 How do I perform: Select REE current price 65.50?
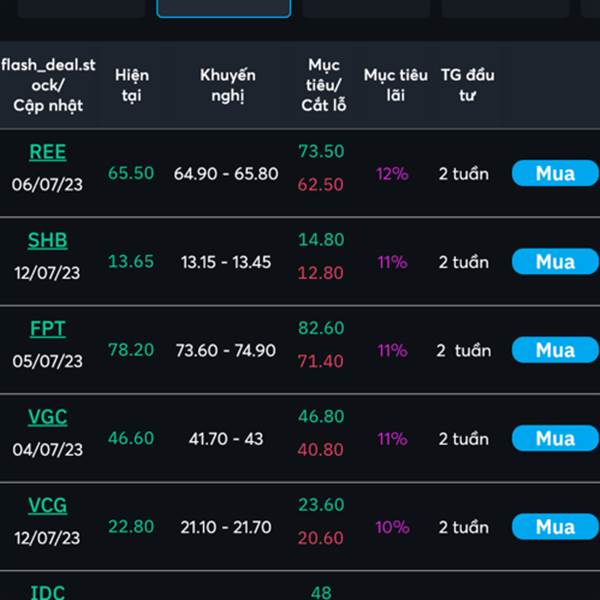tap(131, 173)
